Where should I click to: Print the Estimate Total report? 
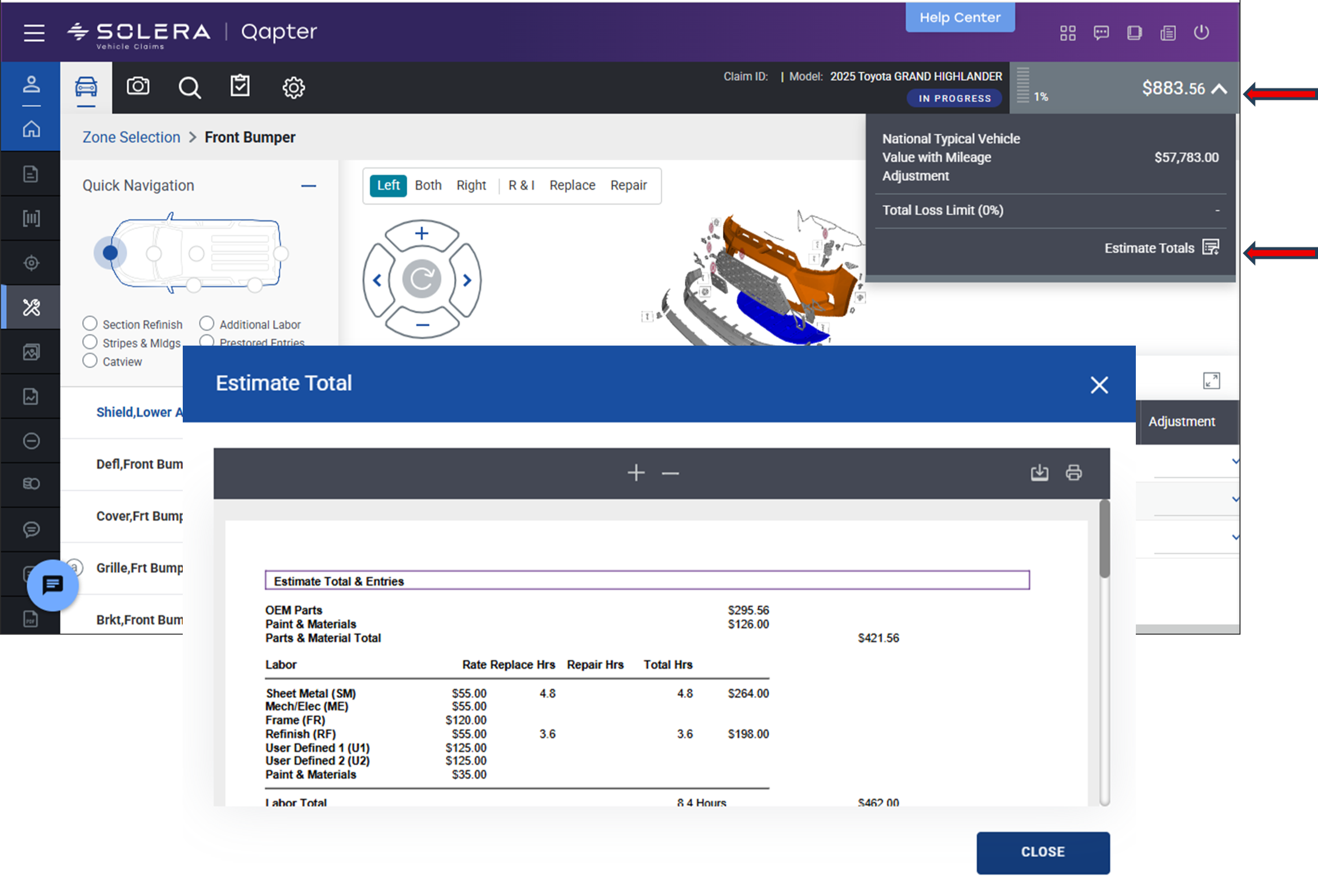pyautogui.click(x=1073, y=472)
